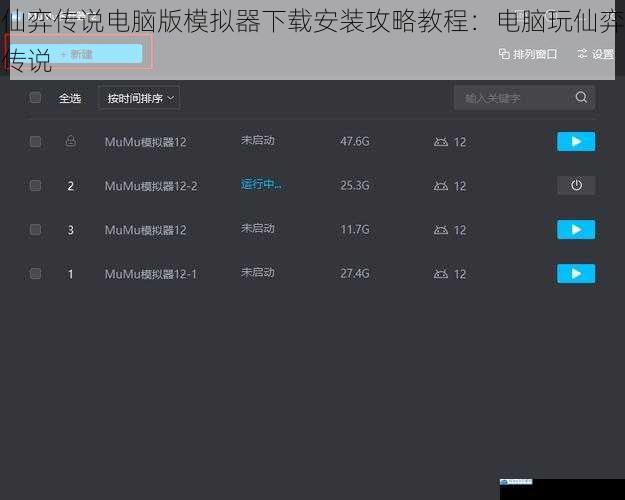Select the MuMu模拟器12-1 name text
This screenshot has width=625, height=500.
[x=151, y=274]
